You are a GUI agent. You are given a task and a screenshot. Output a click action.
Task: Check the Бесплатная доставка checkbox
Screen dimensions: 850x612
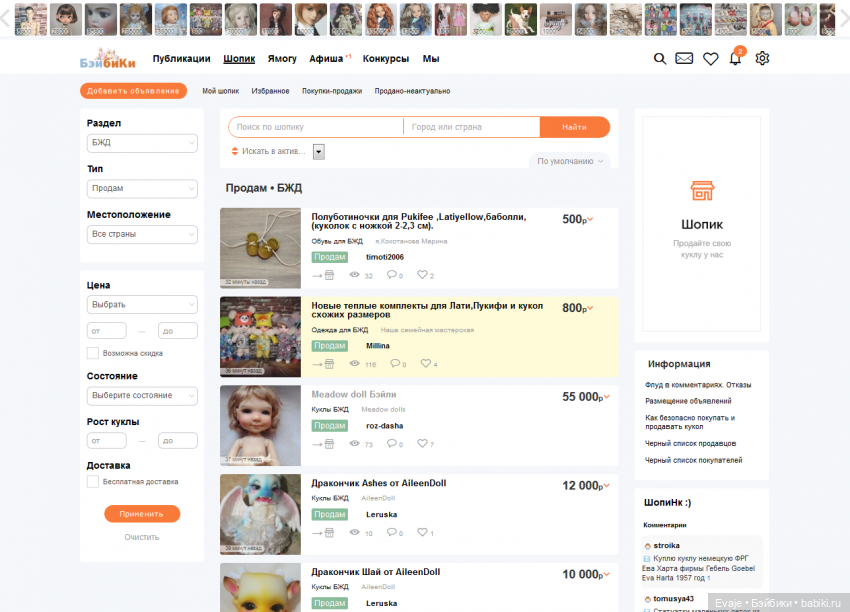click(x=93, y=481)
